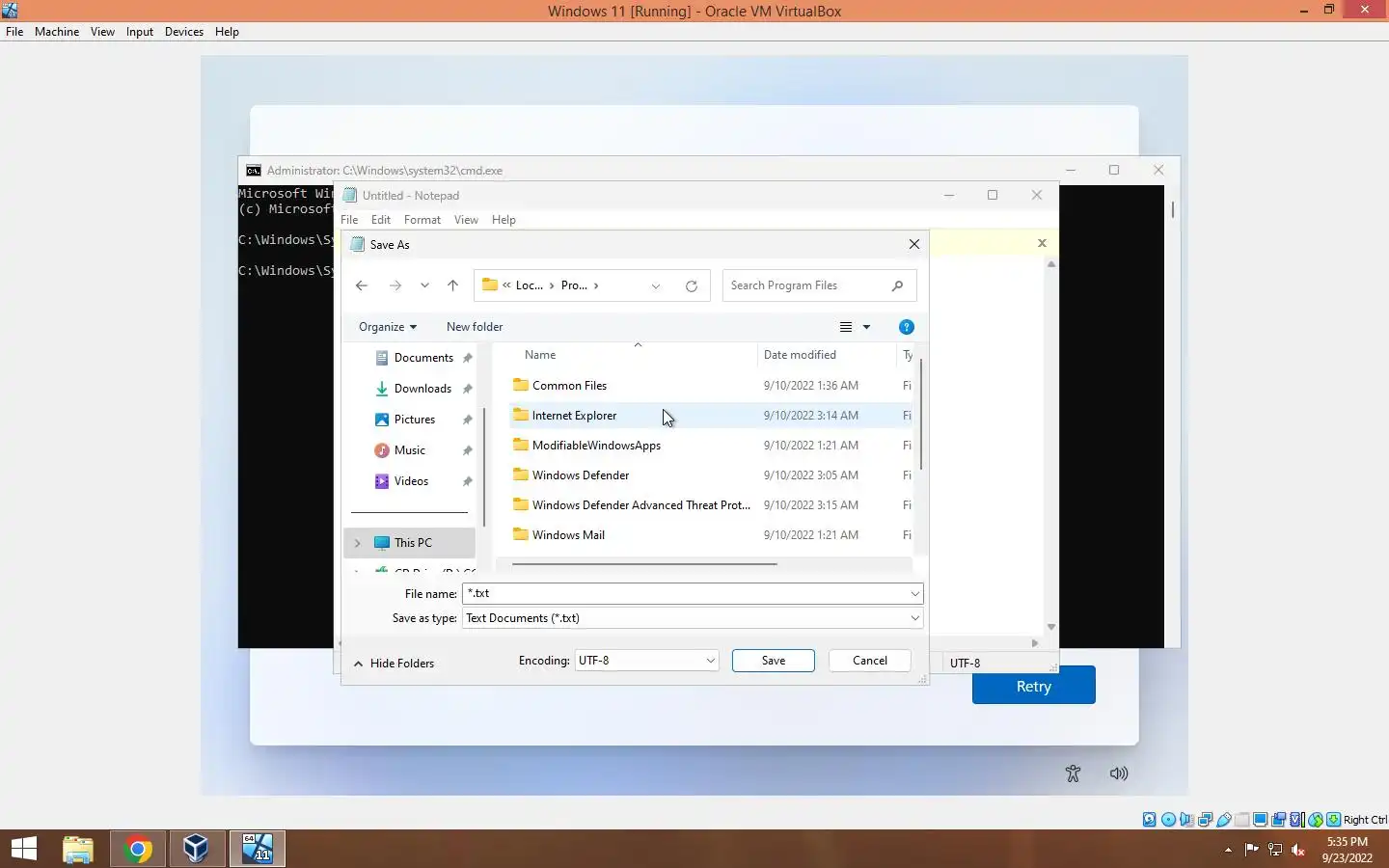Click the guest volume speaker icon

[x=1119, y=773]
